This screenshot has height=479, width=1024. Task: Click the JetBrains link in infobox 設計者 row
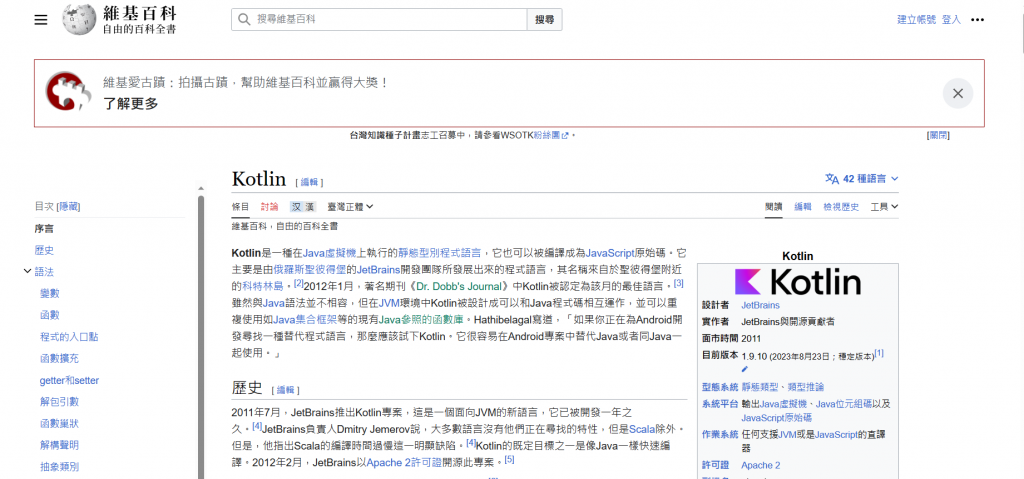pyautogui.click(x=760, y=305)
